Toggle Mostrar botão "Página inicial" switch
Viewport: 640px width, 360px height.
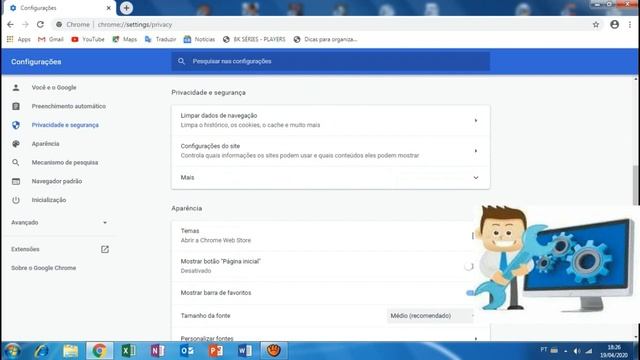point(469,266)
